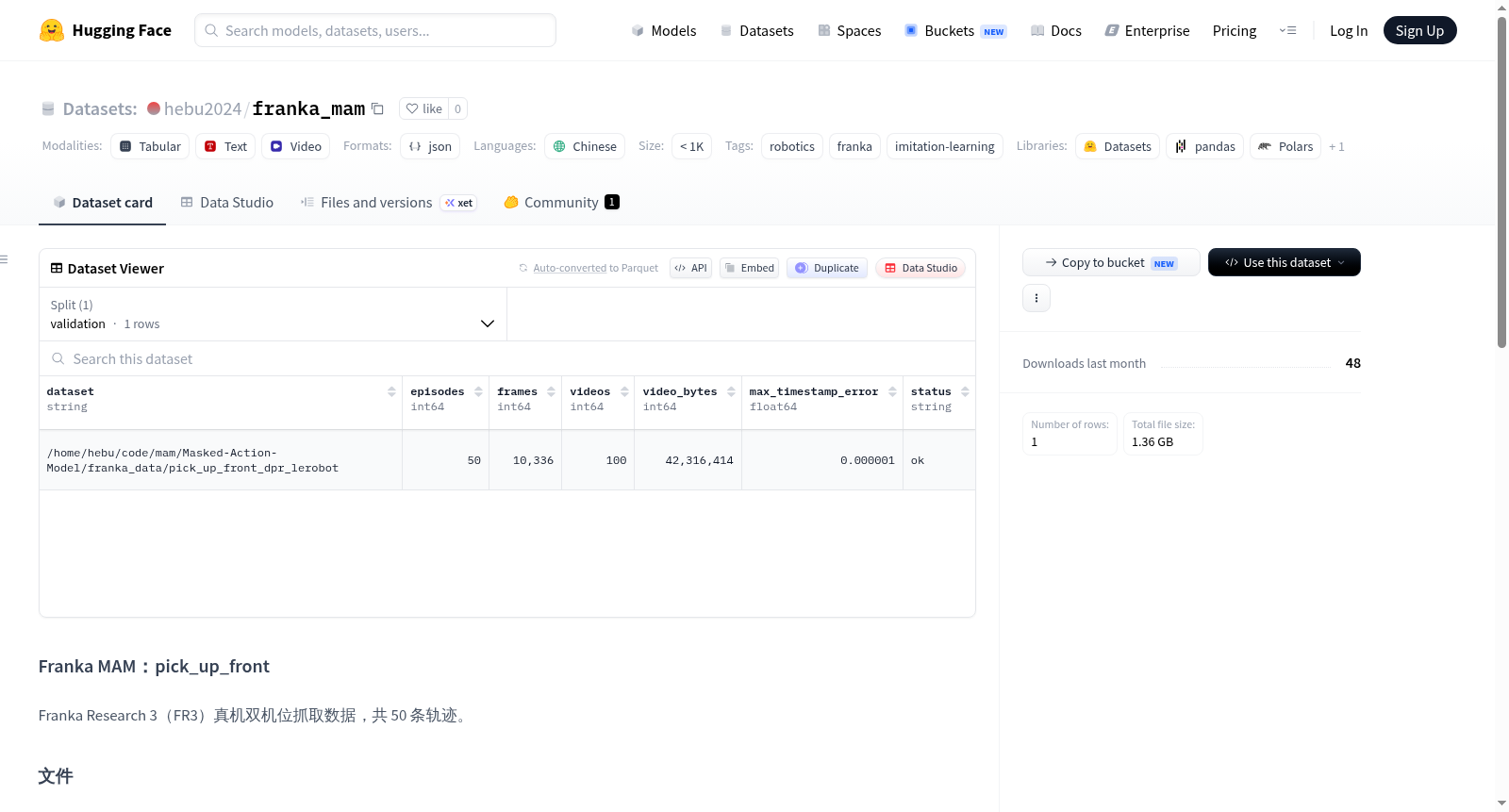The image size is (1509, 812).
Task: Sort by the frames column
Action: pyautogui.click(x=551, y=391)
